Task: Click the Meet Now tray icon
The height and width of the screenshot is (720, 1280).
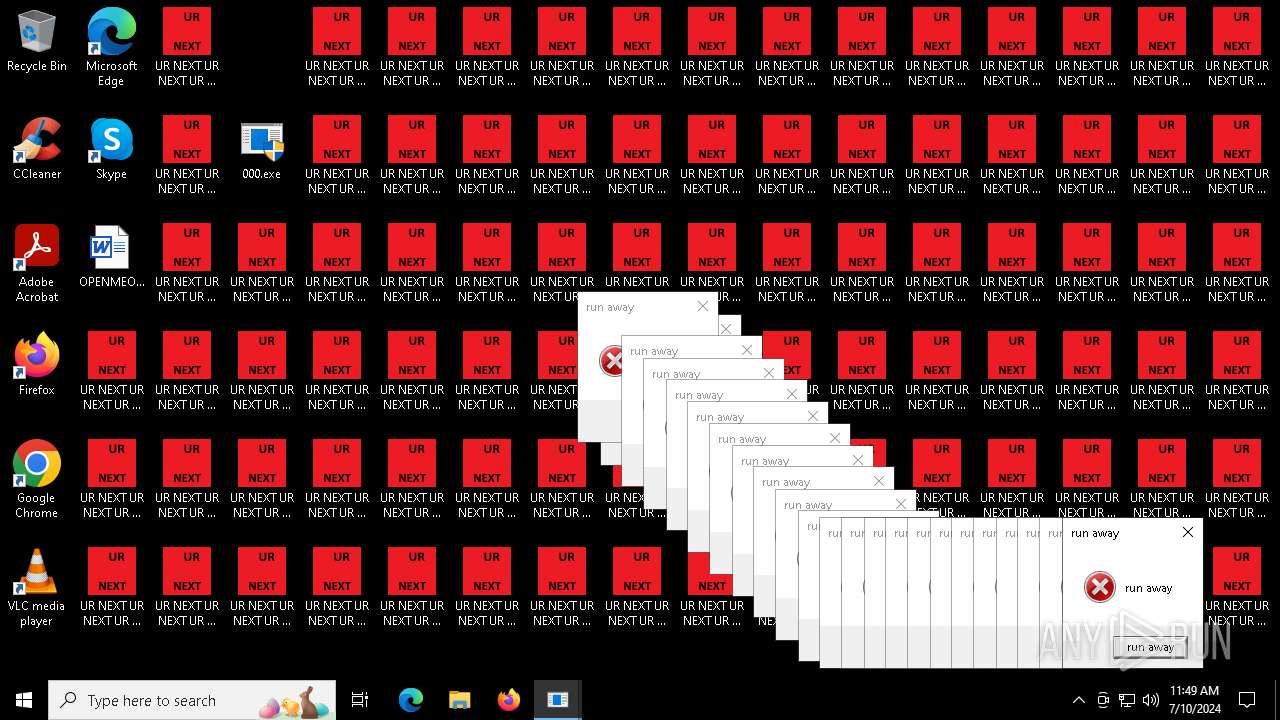Action: tap(1103, 700)
